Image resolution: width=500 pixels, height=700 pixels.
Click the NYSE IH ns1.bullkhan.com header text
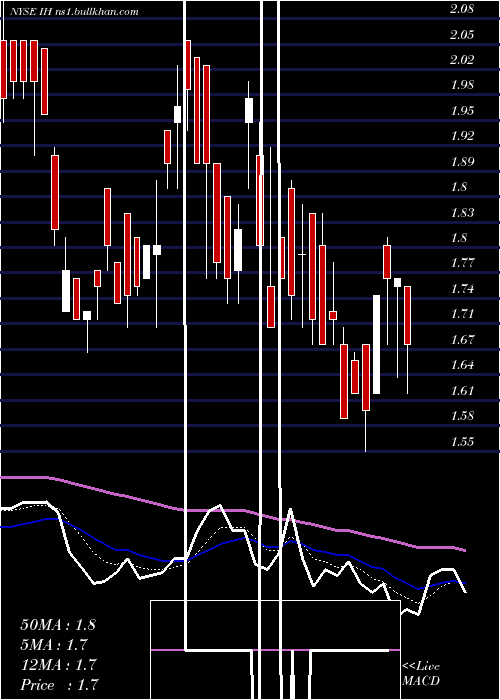(x=74, y=12)
